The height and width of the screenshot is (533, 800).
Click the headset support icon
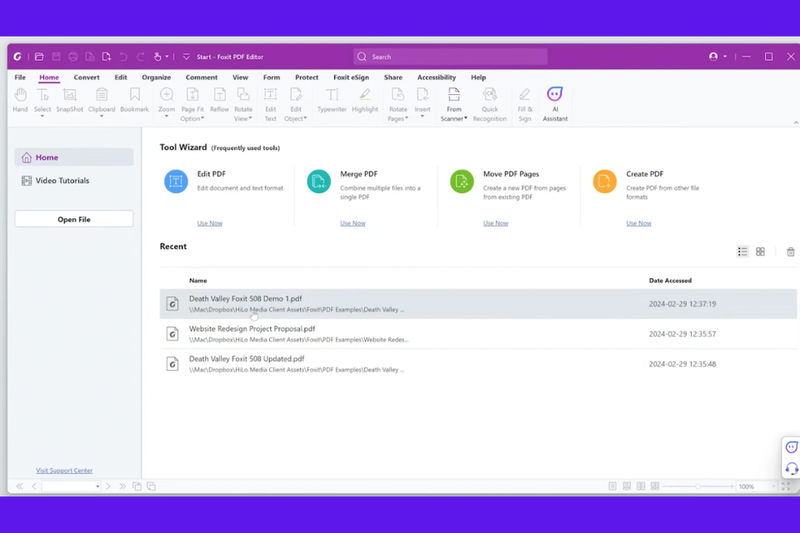pos(791,468)
